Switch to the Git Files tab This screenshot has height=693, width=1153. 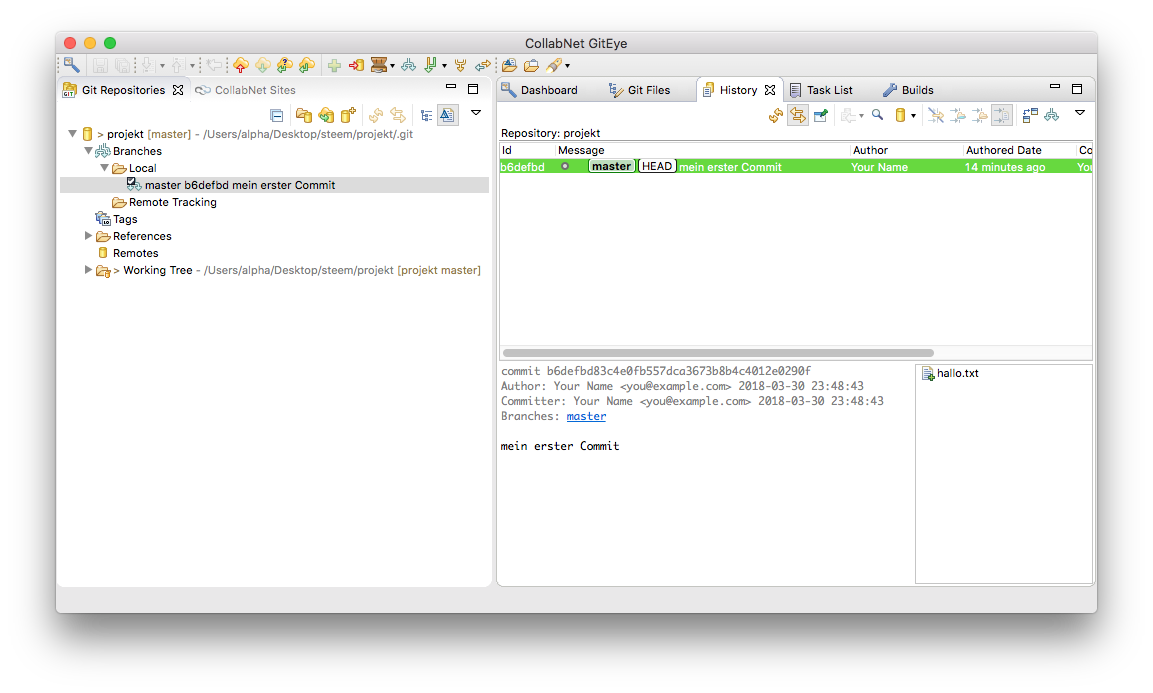click(x=639, y=90)
